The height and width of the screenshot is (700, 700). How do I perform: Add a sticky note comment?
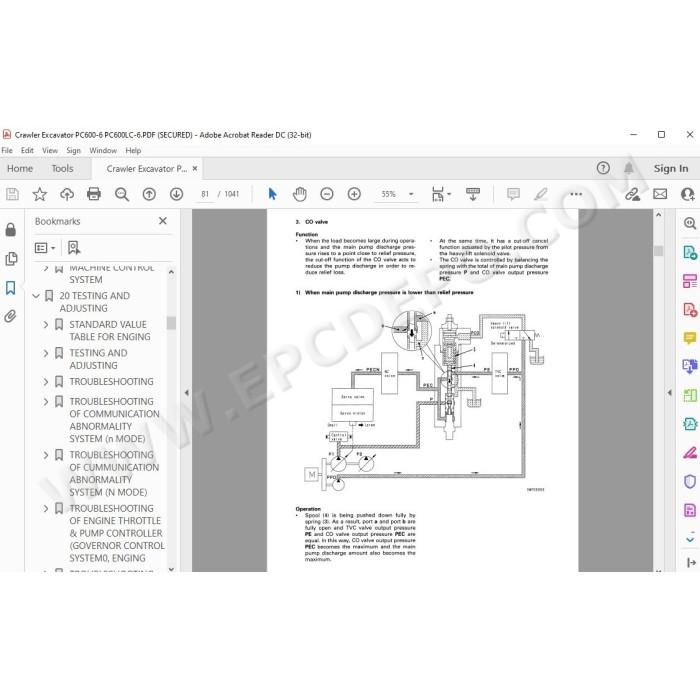click(x=513, y=194)
